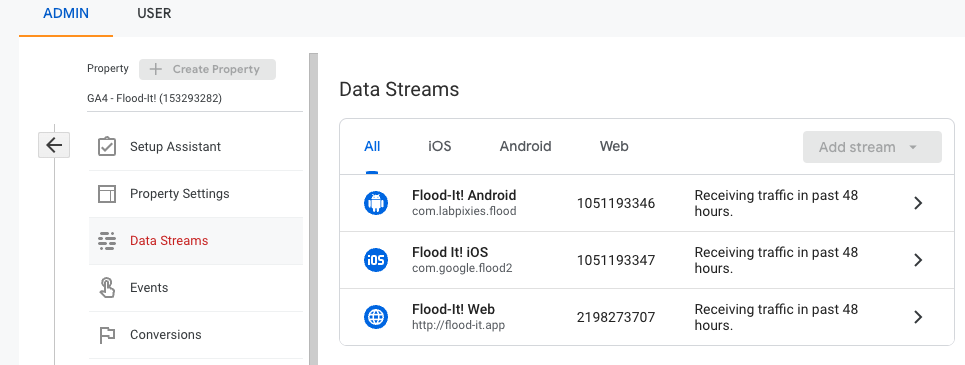Click the Events hand-pointer icon
Screen dimensions: 965x365
107,287
